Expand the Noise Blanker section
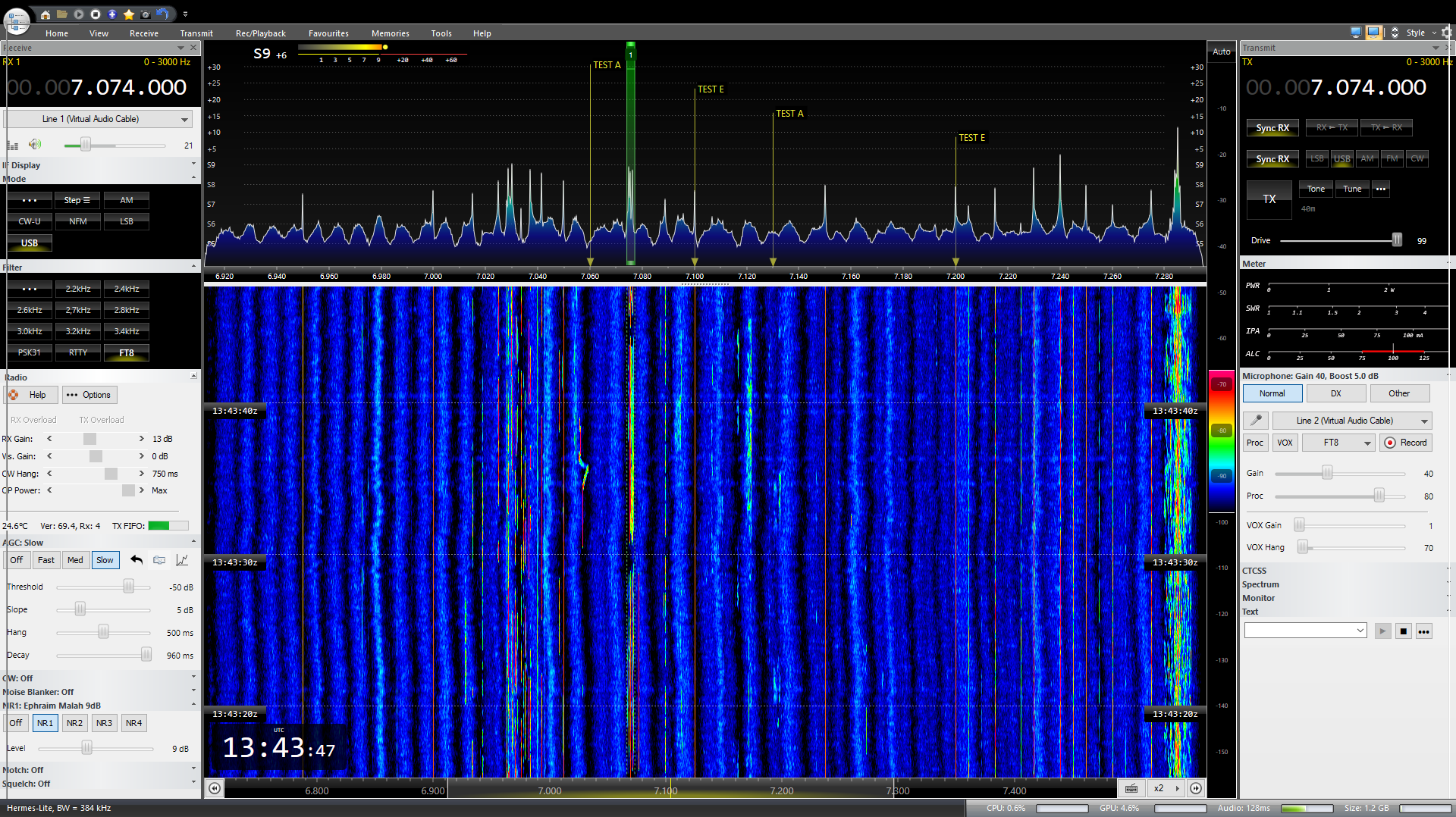The width and height of the screenshot is (1456, 817). pos(193,691)
